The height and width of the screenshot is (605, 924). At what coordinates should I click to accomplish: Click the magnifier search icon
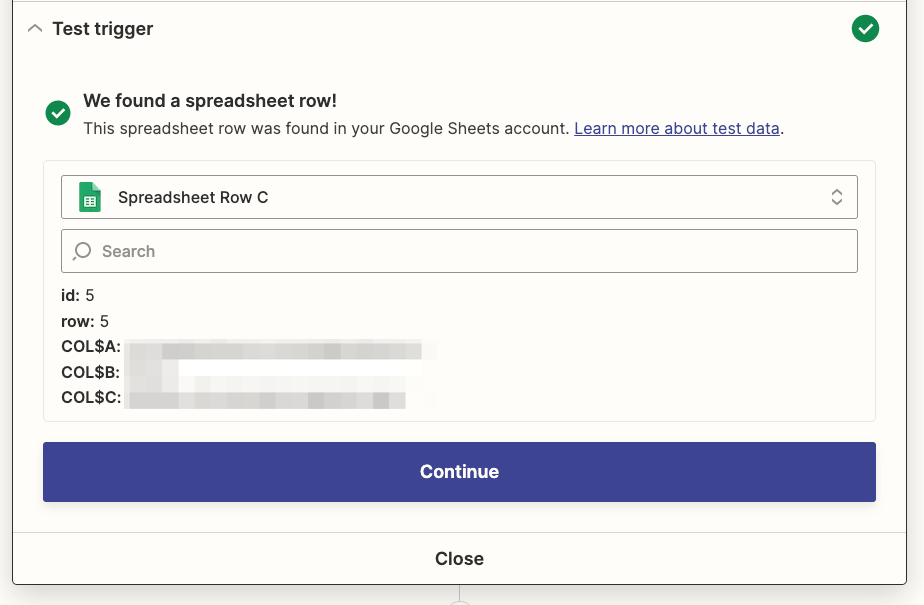pyautogui.click(x=83, y=251)
